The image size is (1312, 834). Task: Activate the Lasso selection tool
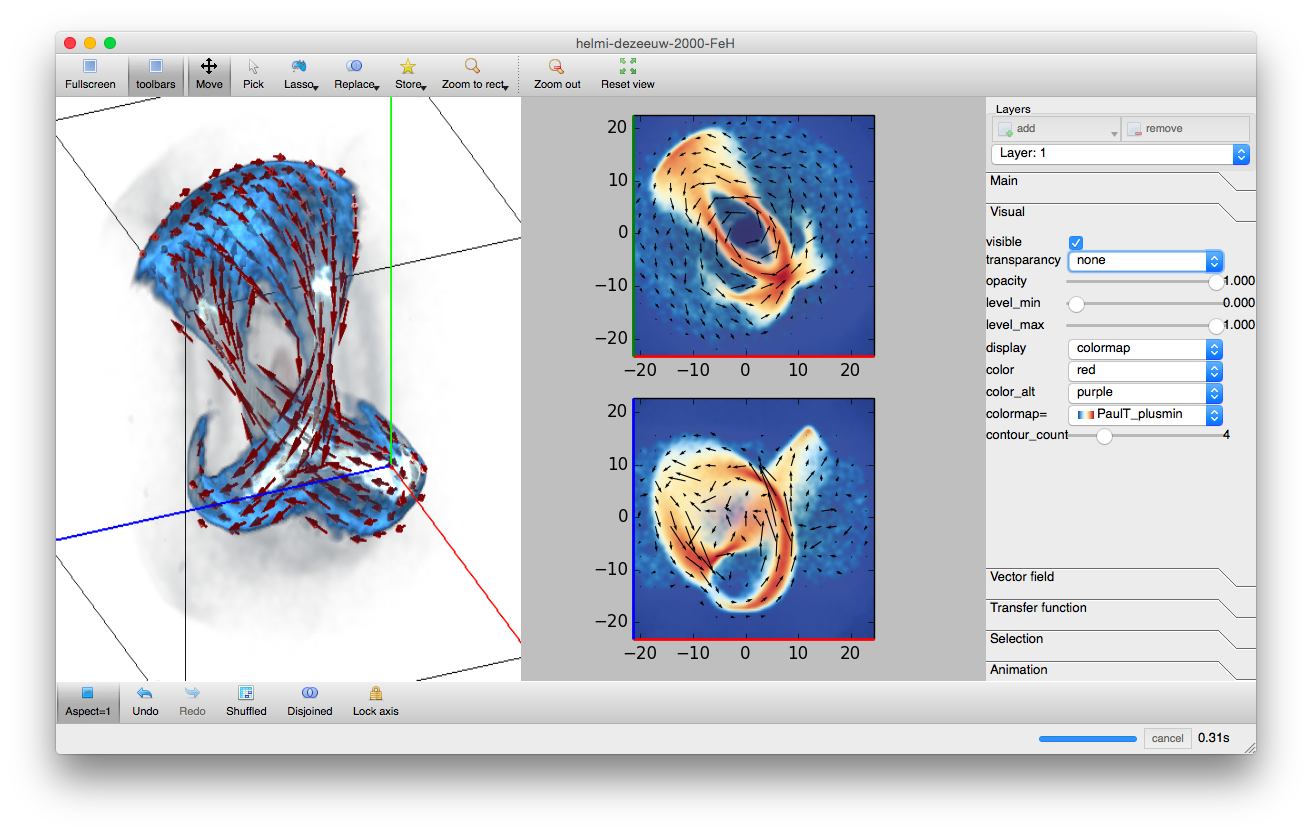(299, 74)
